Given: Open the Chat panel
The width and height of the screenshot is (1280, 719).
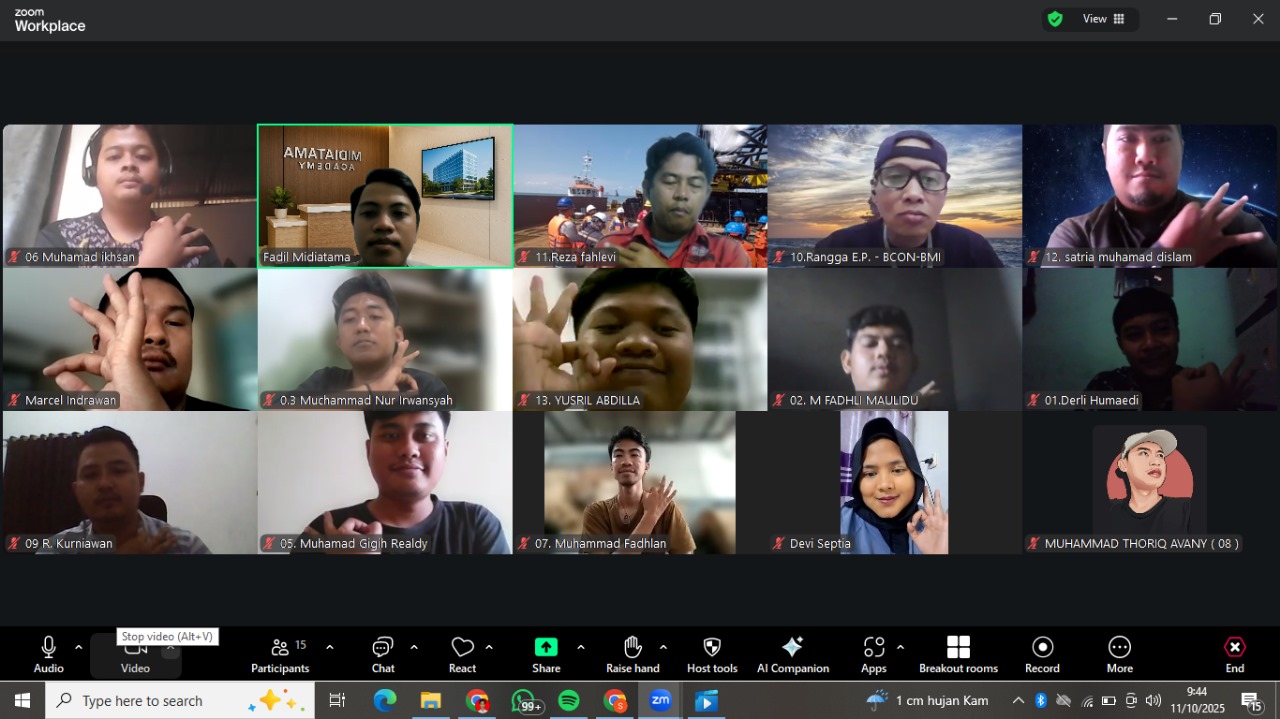Looking at the screenshot, I should click(383, 654).
